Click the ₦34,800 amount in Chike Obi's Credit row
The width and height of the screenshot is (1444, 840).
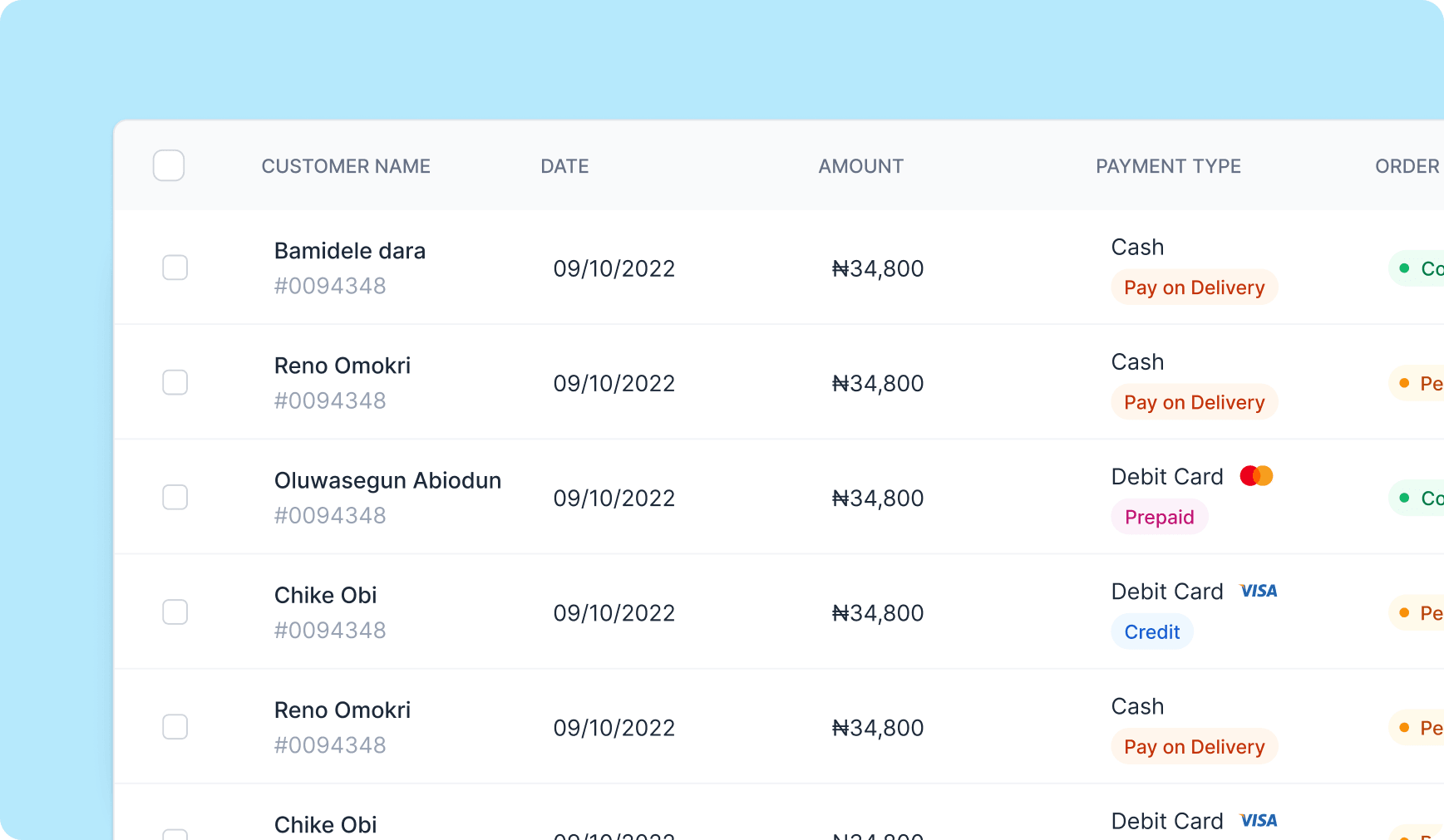(878, 613)
